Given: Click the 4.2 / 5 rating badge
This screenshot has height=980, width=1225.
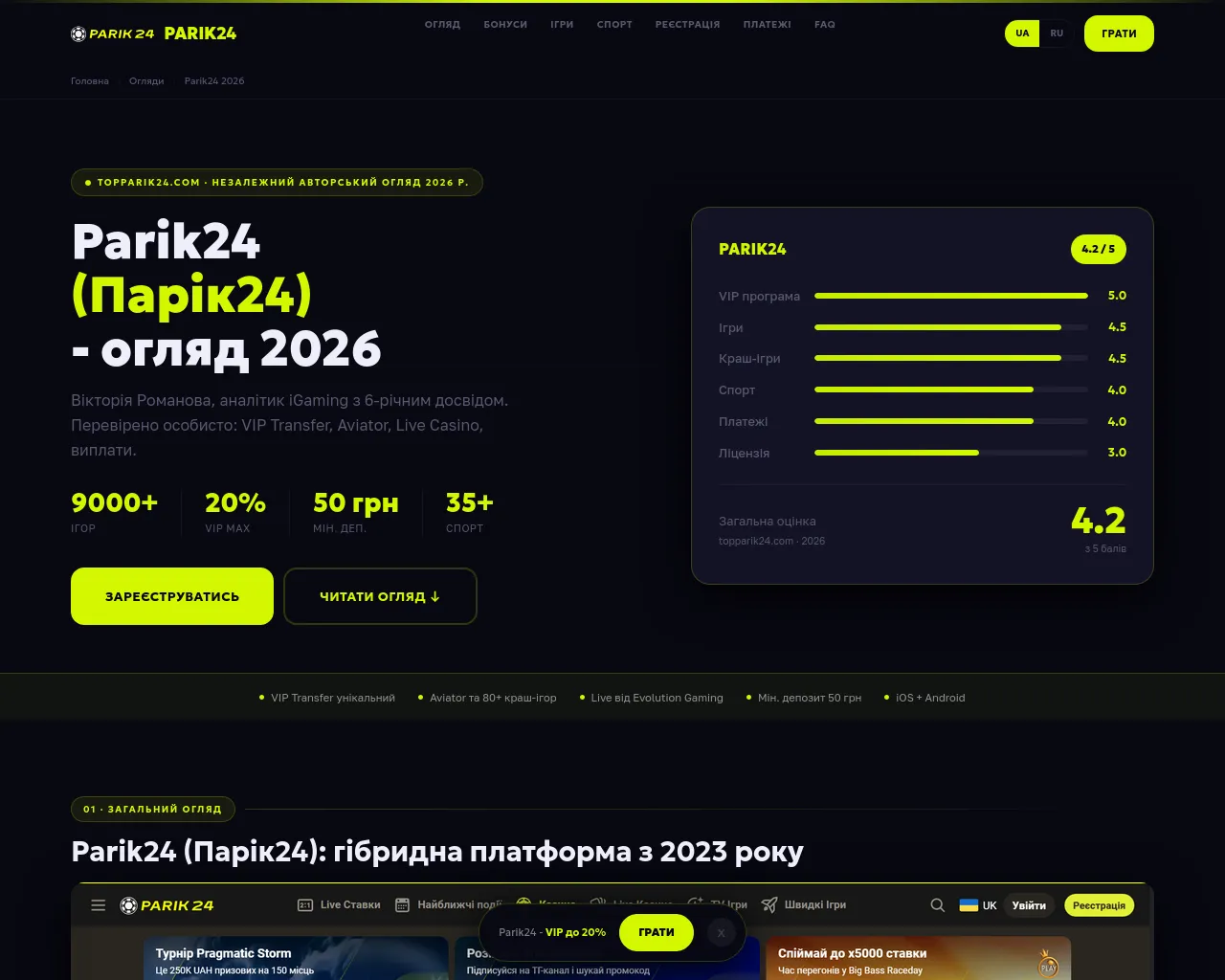Looking at the screenshot, I should [x=1099, y=249].
